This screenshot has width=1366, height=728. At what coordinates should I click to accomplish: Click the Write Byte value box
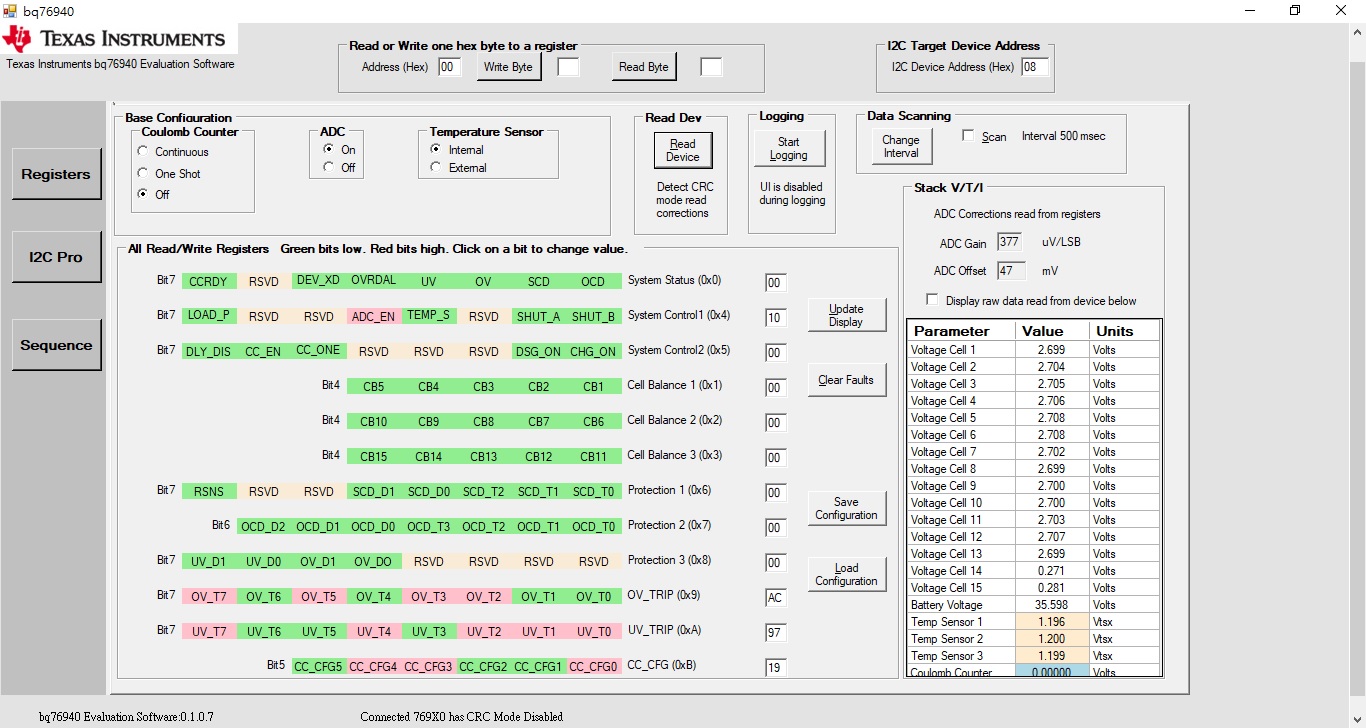pyautogui.click(x=568, y=67)
